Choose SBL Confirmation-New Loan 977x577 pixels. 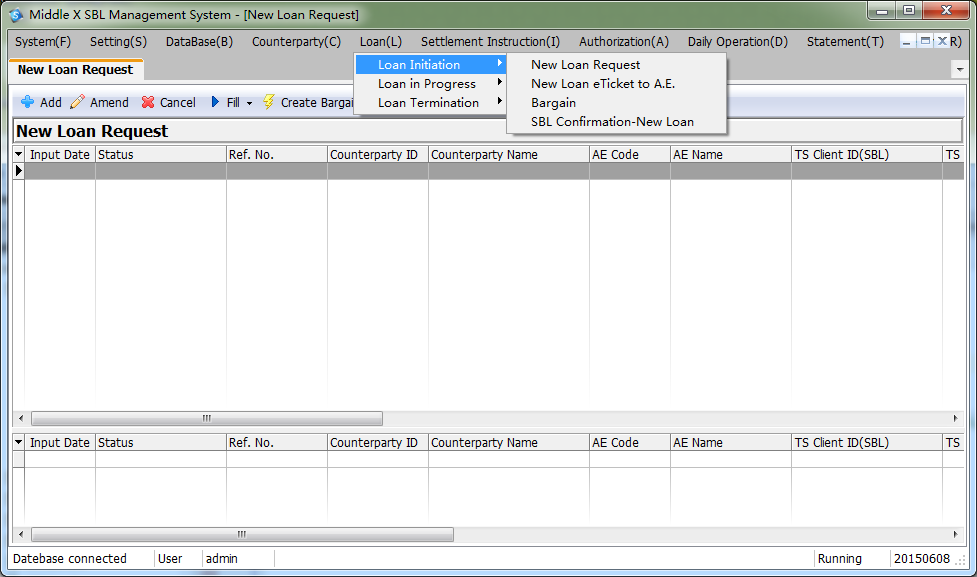point(617,122)
